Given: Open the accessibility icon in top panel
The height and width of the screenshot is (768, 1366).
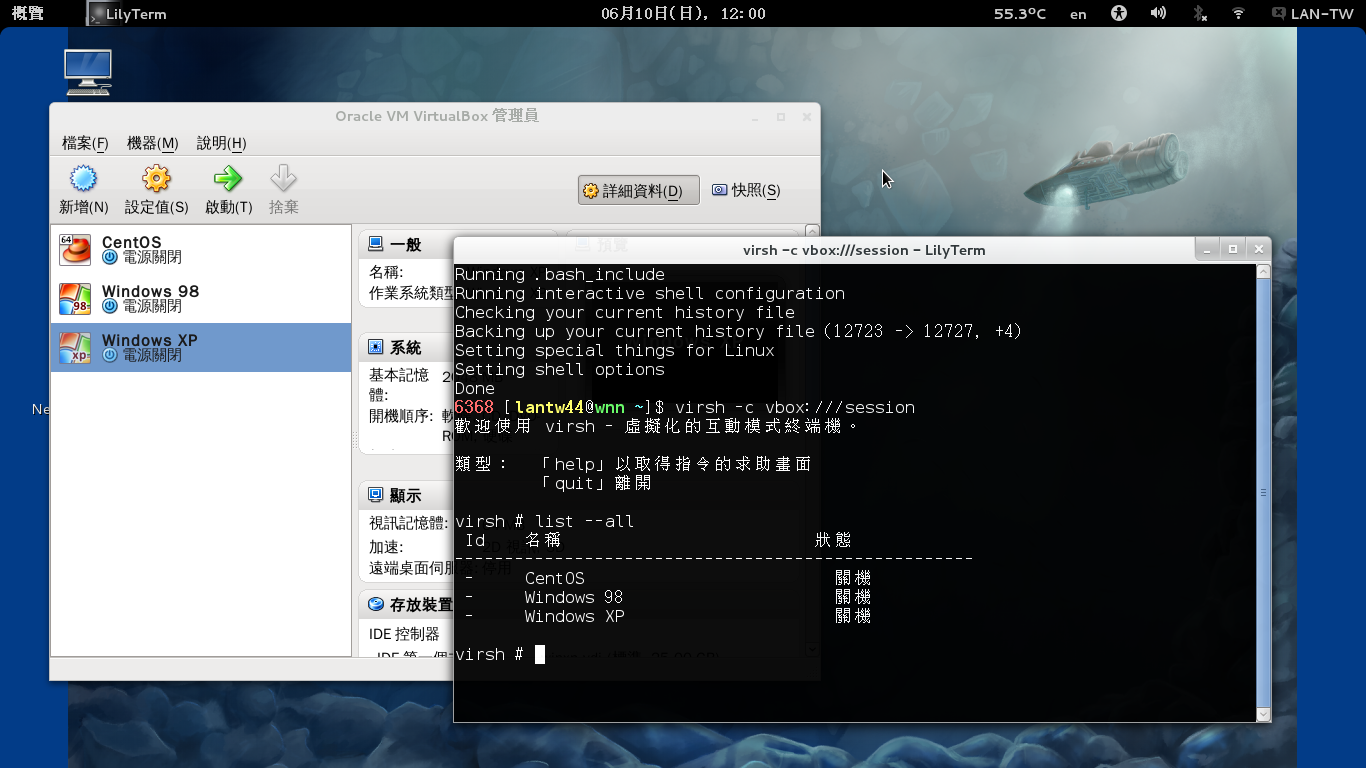Looking at the screenshot, I should (x=1119, y=14).
